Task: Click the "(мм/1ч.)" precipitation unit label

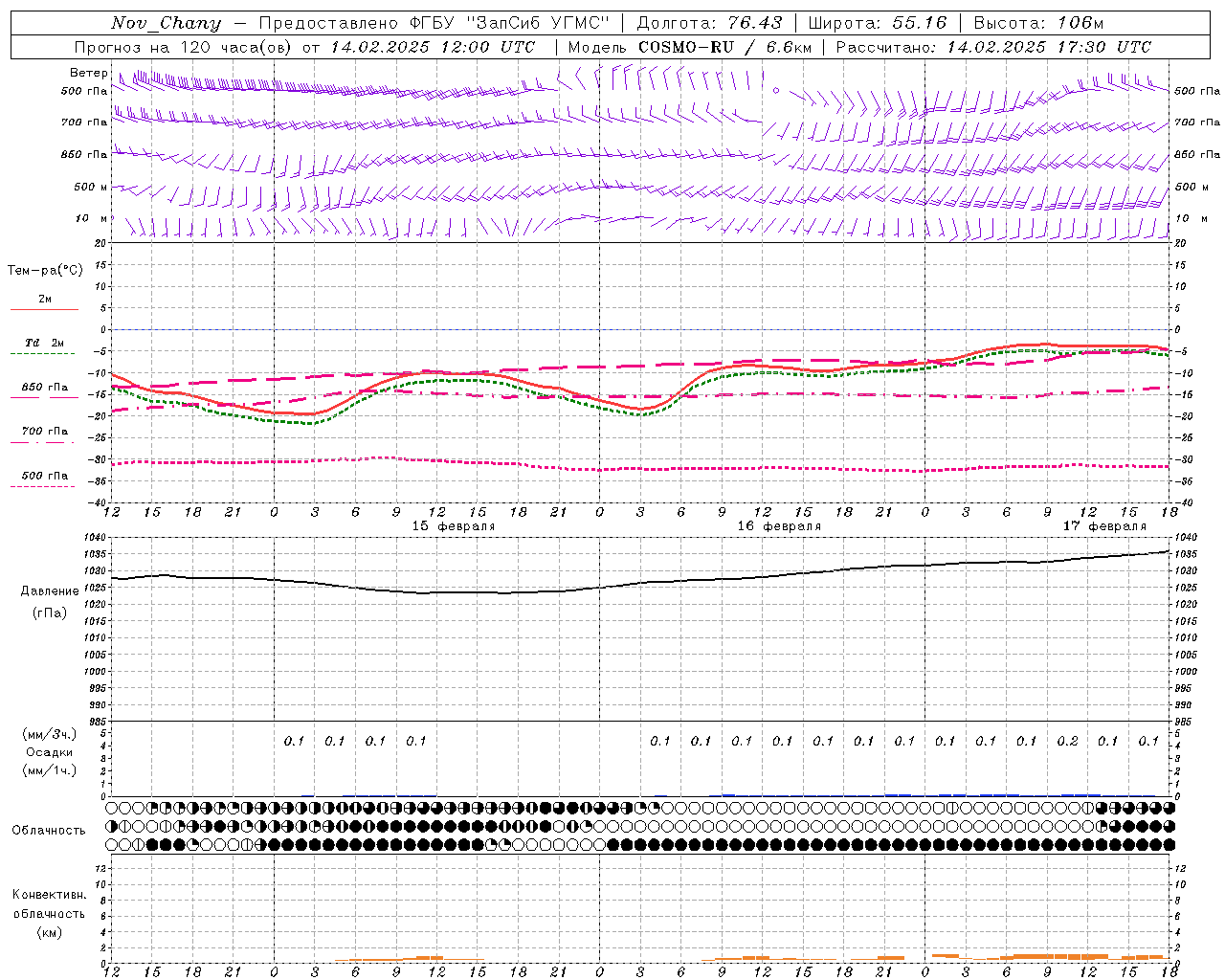Action: point(49,770)
